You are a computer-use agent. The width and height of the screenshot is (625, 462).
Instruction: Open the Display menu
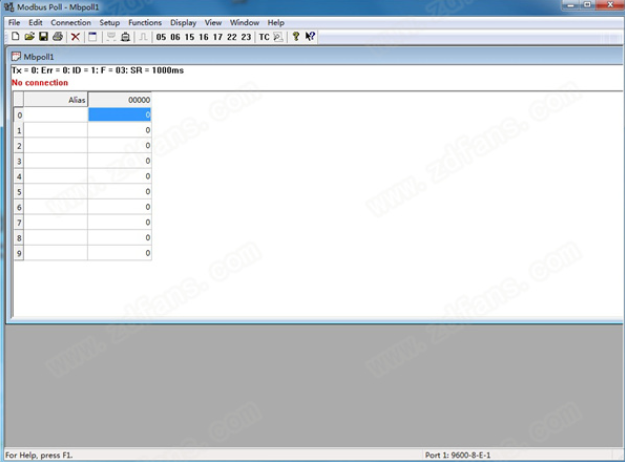(x=183, y=22)
